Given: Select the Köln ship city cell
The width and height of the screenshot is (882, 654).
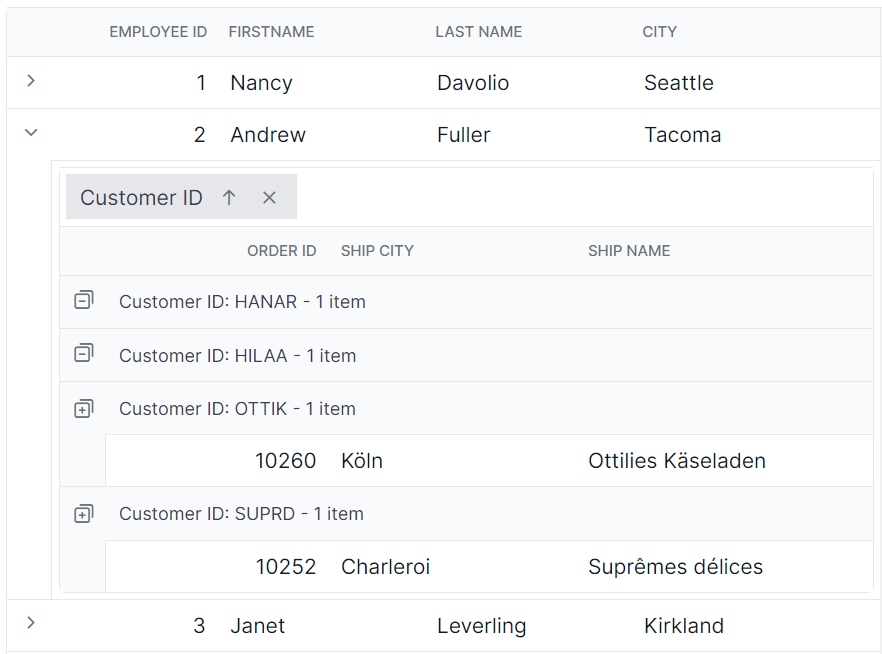Looking at the screenshot, I should click(x=362, y=461).
